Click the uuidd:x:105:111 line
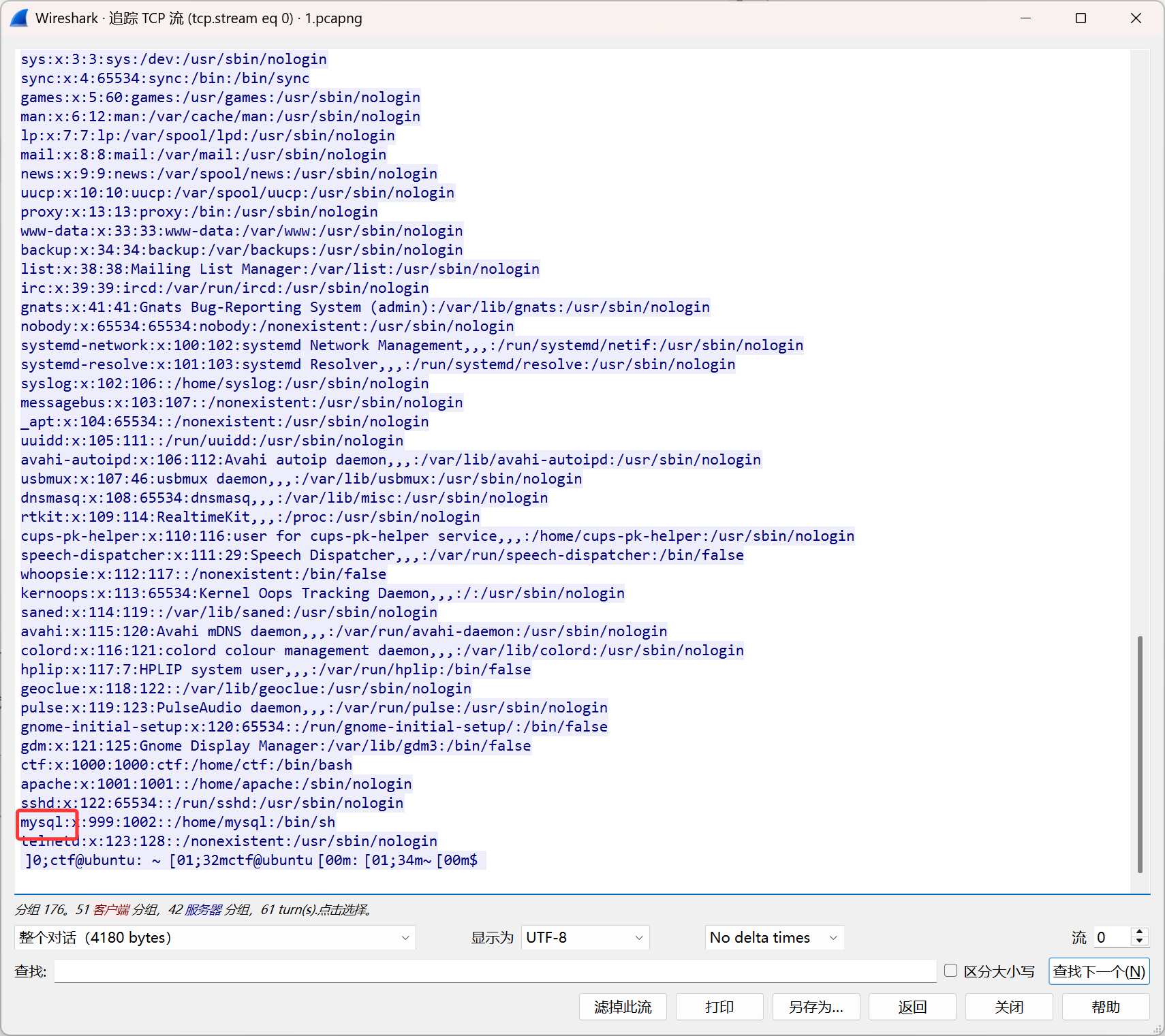1165x1036 pixels. point(212,441)
